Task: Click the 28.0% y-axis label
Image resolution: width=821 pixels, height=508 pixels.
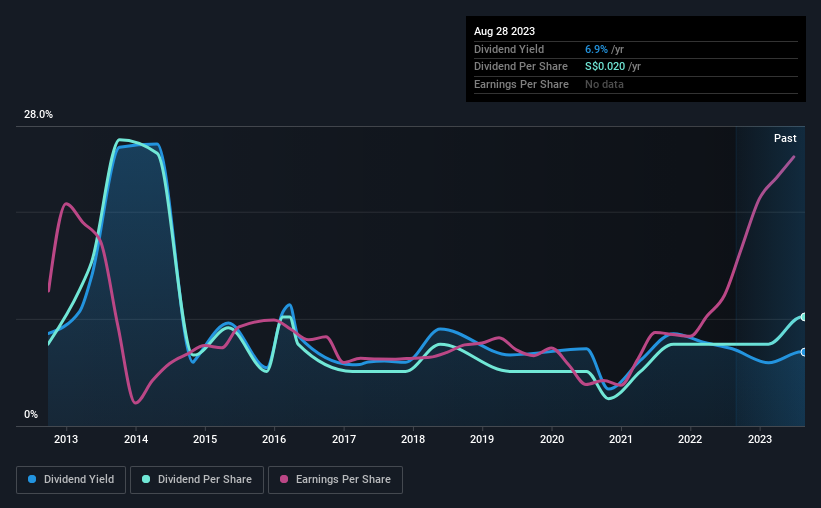Action: [x=39, y=115]
